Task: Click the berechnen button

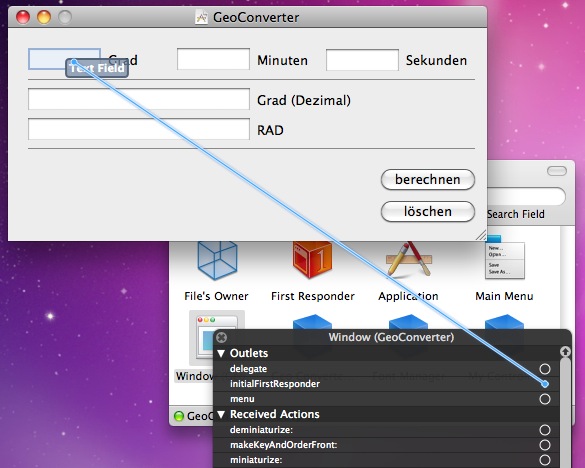Action: pos(428,180)
